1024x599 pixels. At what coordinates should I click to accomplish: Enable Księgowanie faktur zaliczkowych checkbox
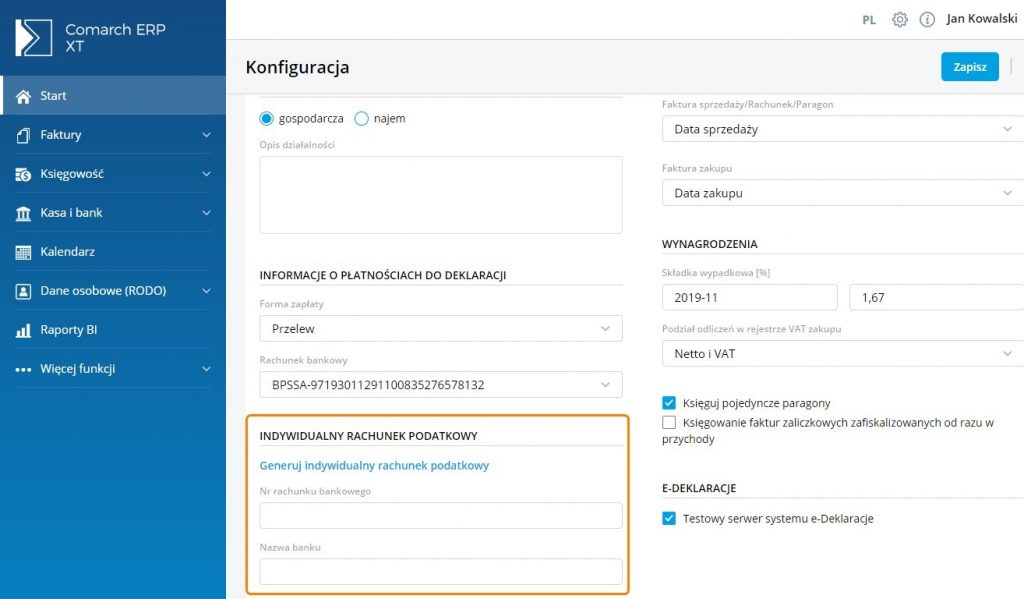point(669,423)
